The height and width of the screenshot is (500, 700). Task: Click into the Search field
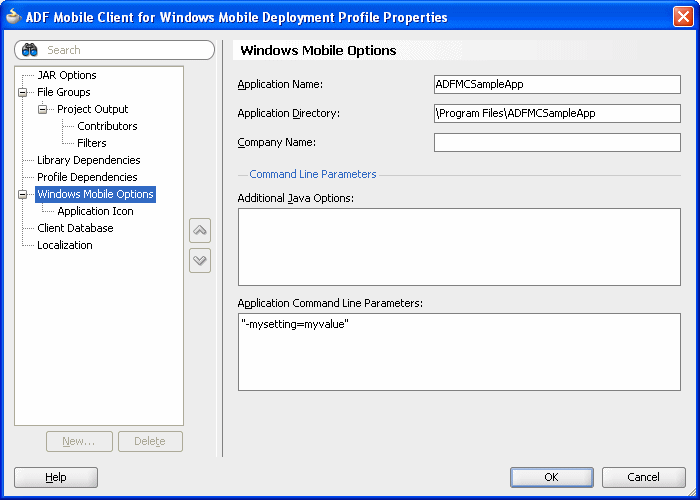pyautogui.click(x=114, y=50)
